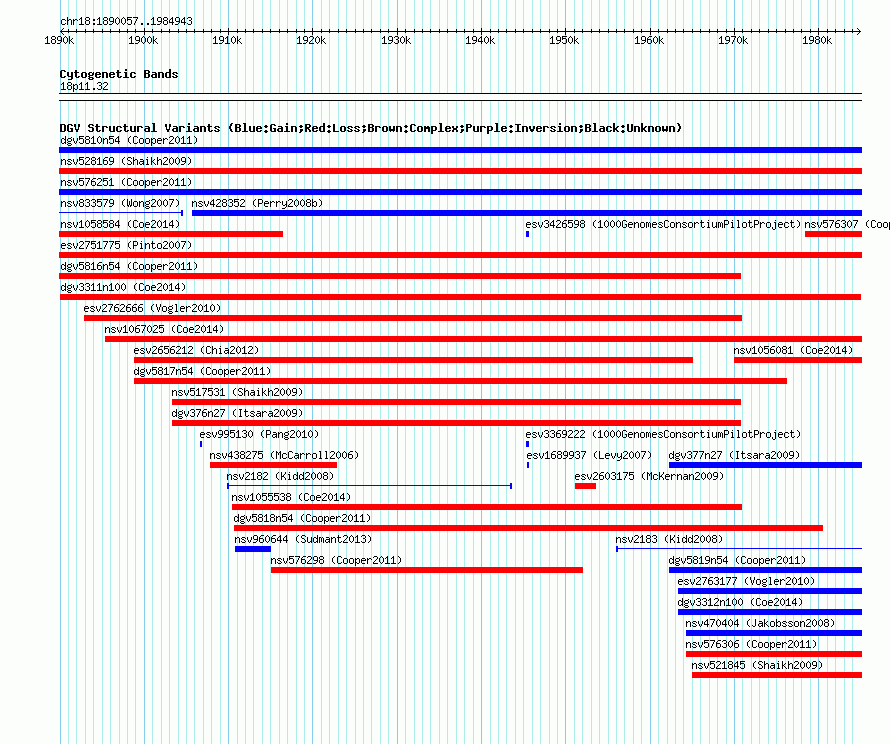Click the blue gain bar under nsv960644
Image resolution: width=890 pixels, height=744 pixels.
coord(253,549)
